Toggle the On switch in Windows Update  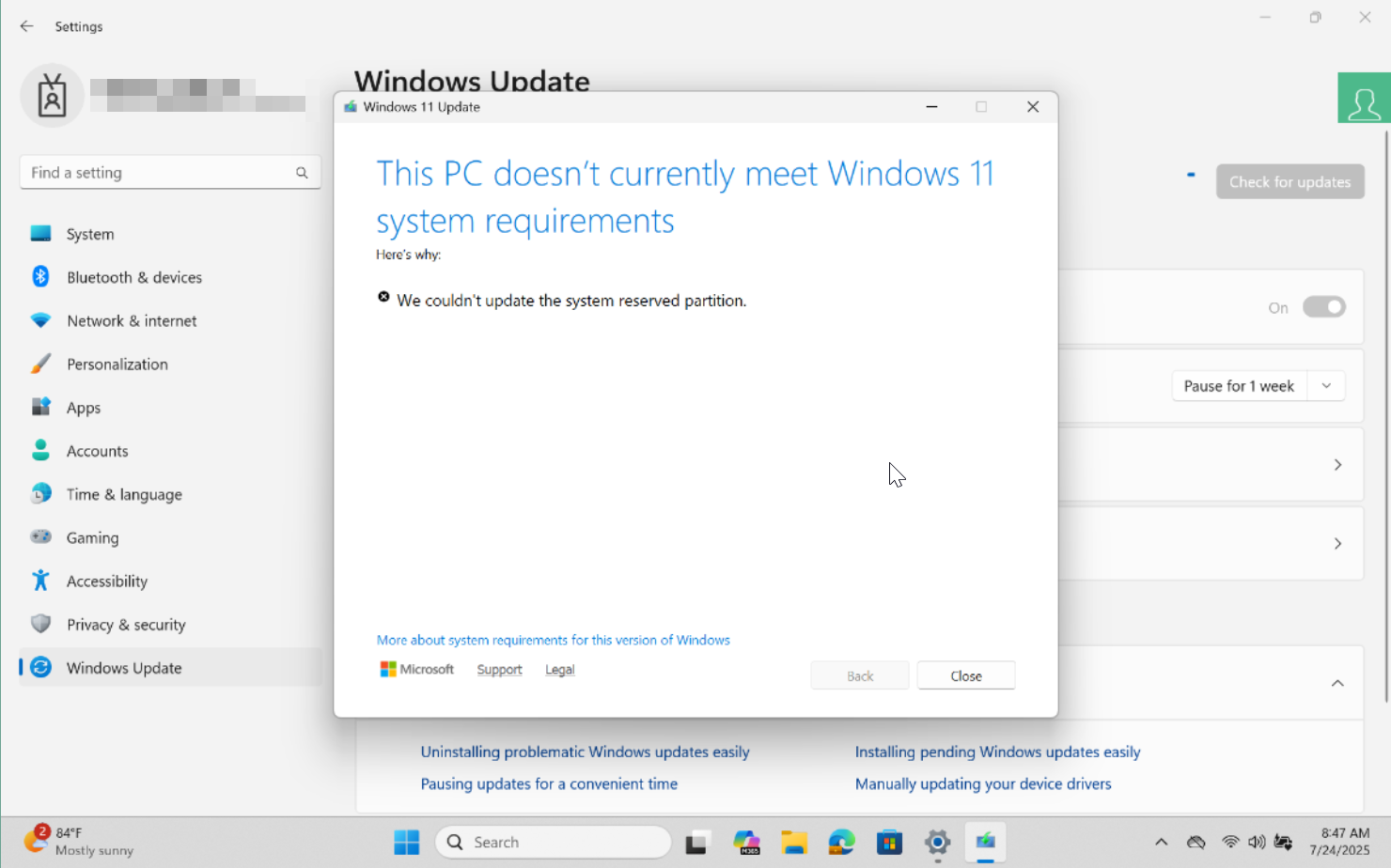click(1324, 307)
